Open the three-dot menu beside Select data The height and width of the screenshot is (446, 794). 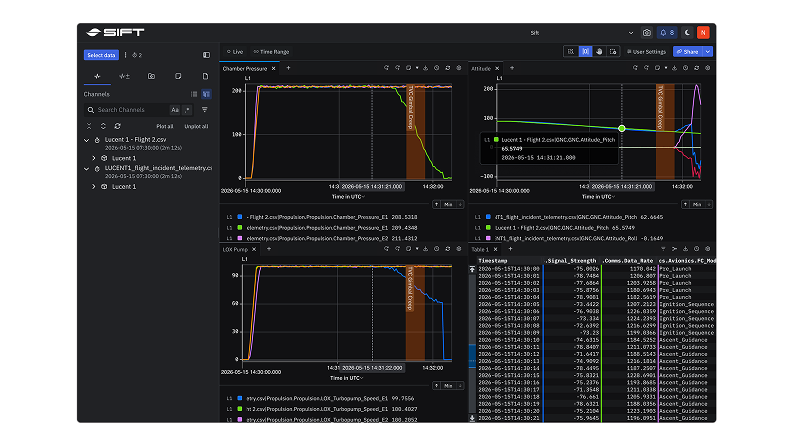[x=126, y=55]
